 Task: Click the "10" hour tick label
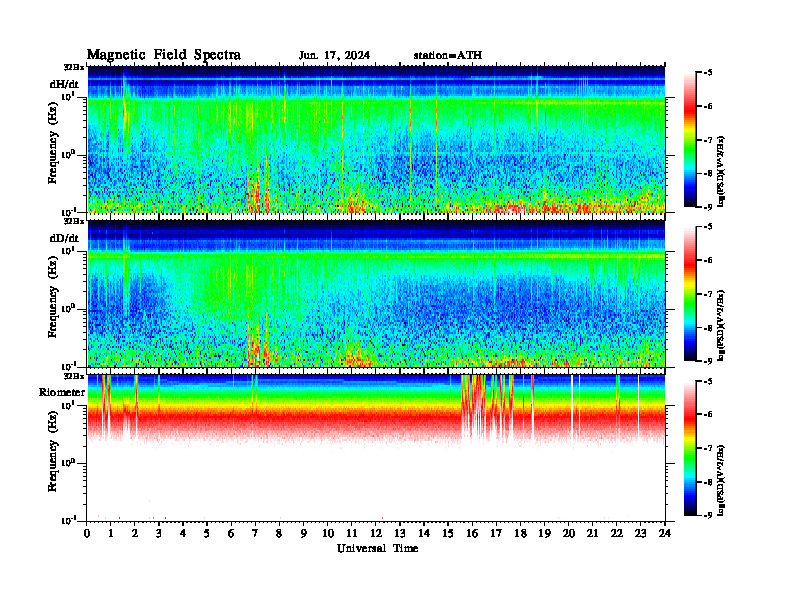(x=328, y=534)
